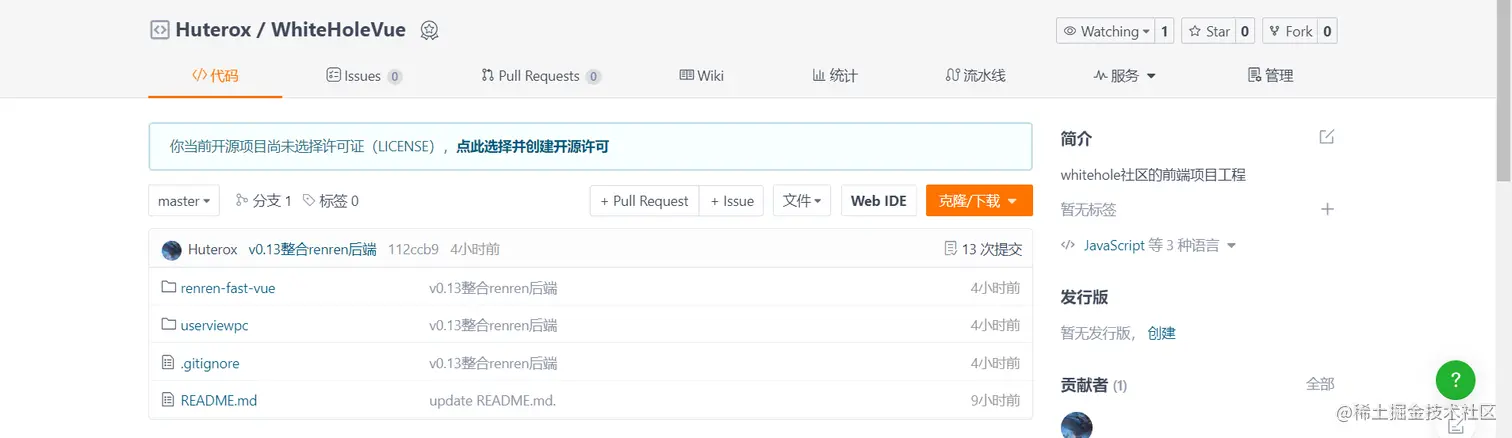This screenshot has width=1512, height=438.
Task: Click the folder icon beside renren-fast-vue
Action: point(168,287)
